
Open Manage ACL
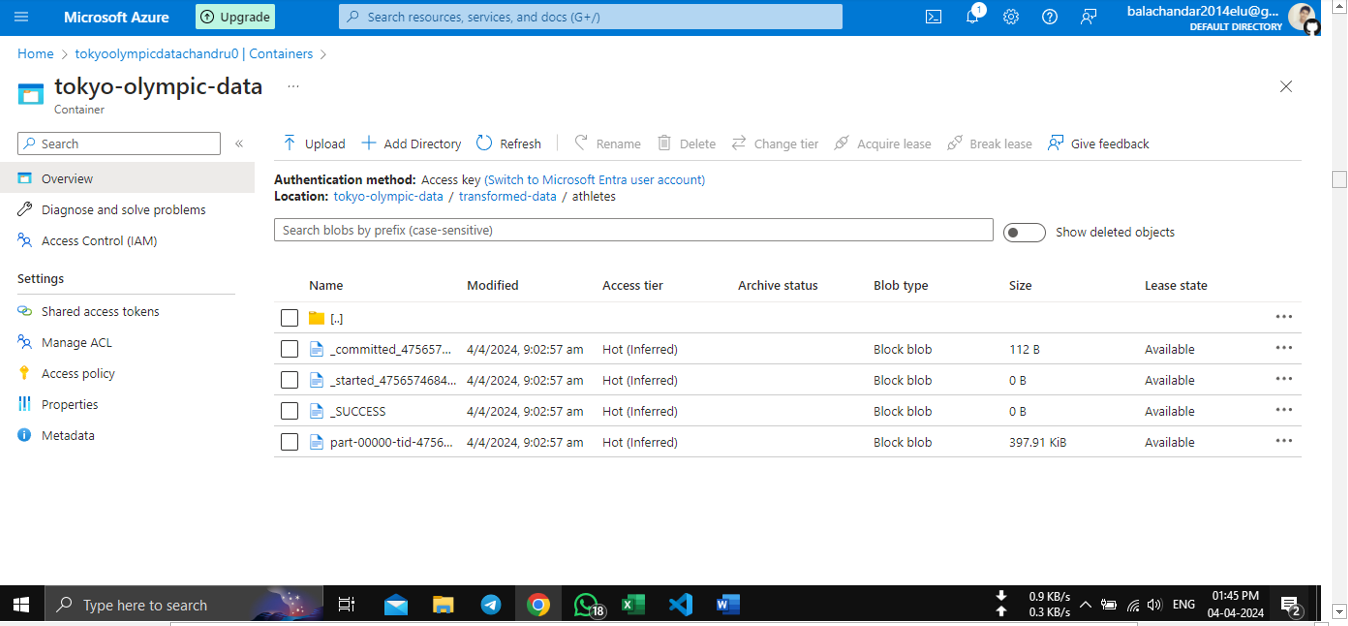[x=76, y=343]
